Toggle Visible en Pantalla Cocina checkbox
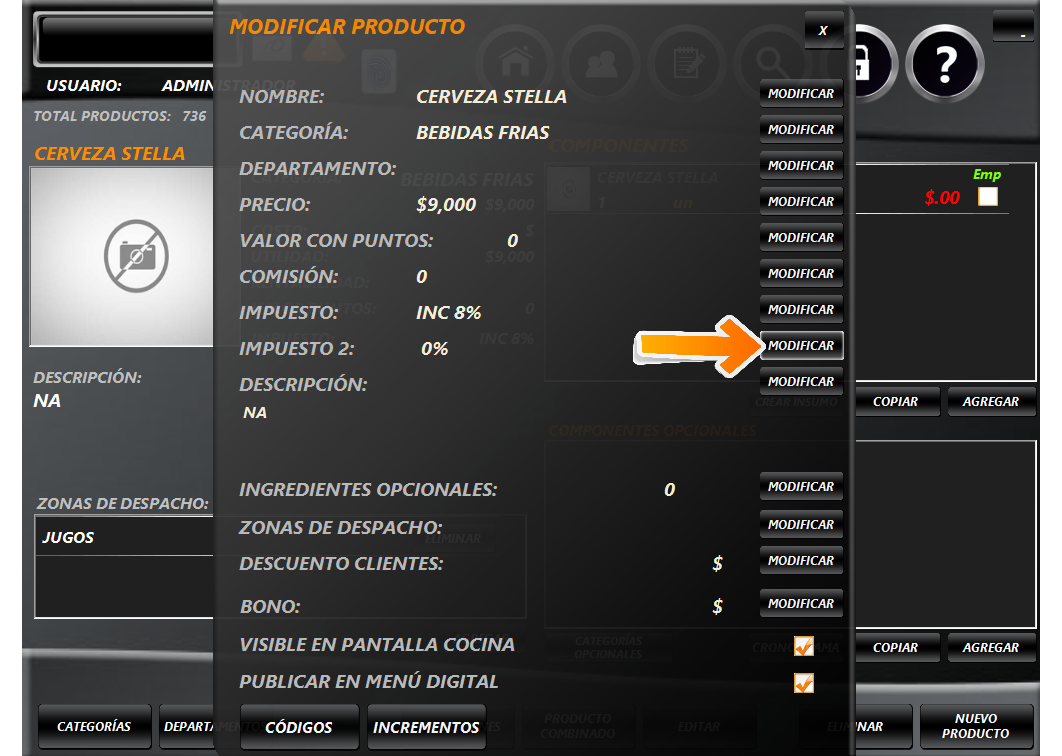The image size is (1062, 756). point(803,646)
